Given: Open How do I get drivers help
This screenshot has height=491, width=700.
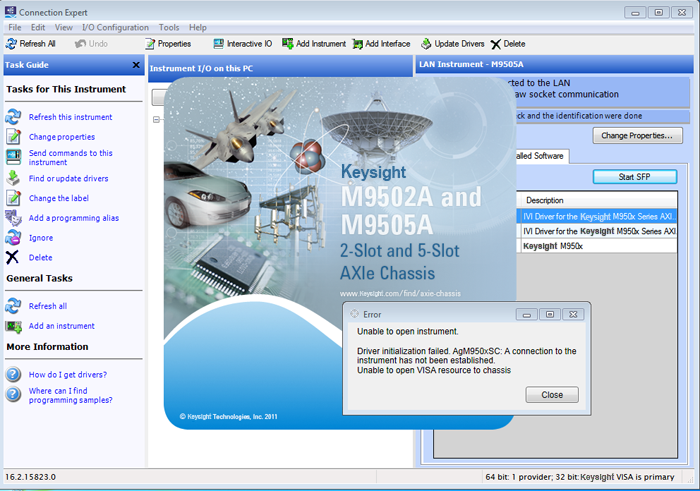Looking at the screenshot, I should click(x=67, y=374).
